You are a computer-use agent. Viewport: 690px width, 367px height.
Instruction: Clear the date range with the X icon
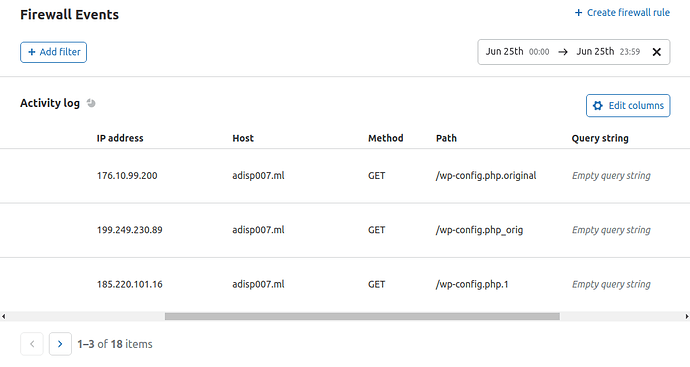click(x=657, y=52)
